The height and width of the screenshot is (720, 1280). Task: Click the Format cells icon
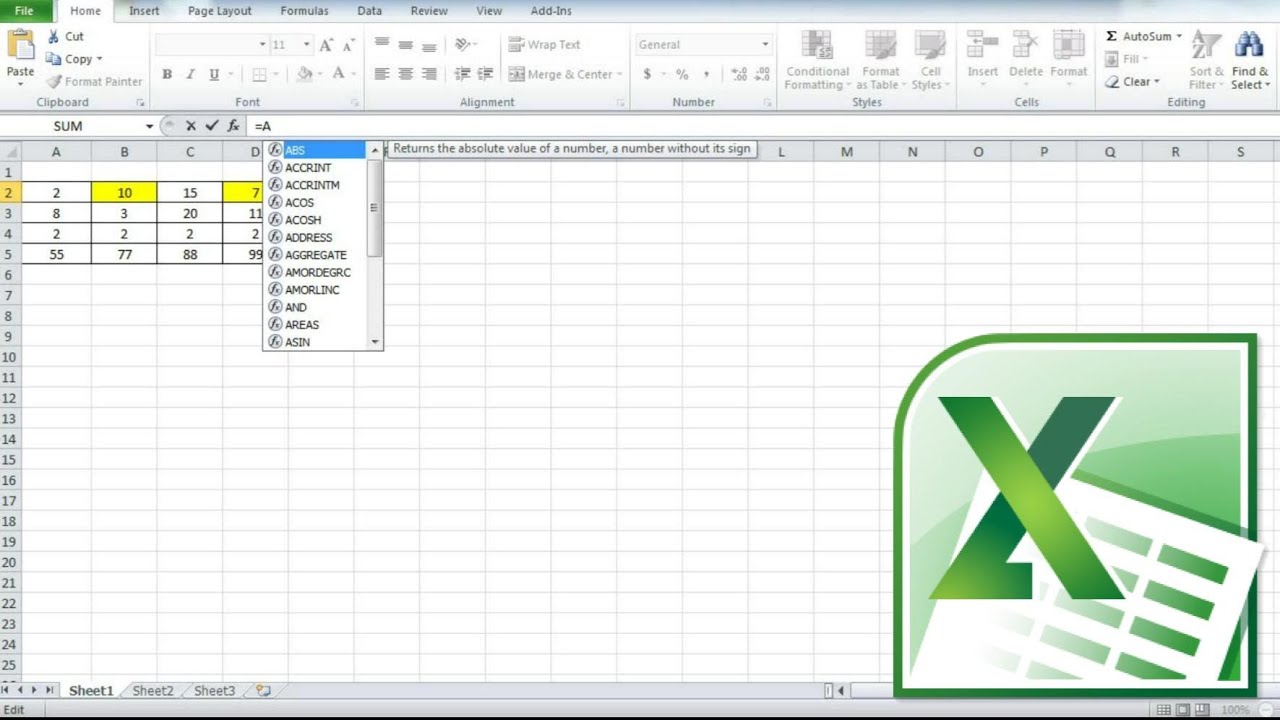click(1068, 46)
